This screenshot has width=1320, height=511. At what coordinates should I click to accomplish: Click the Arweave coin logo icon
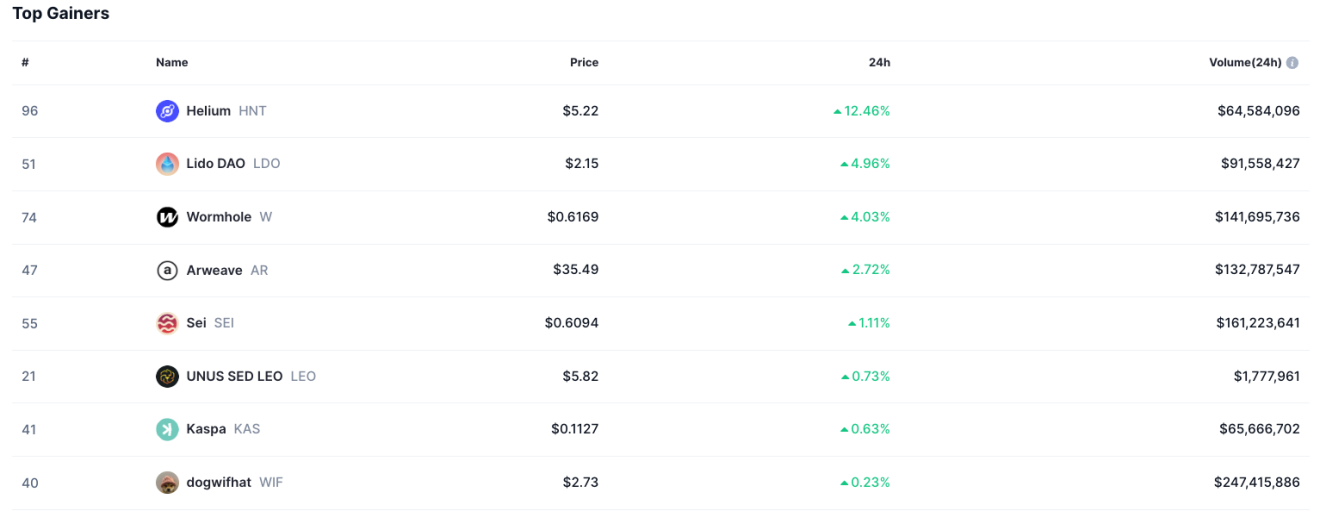(167, 270)
